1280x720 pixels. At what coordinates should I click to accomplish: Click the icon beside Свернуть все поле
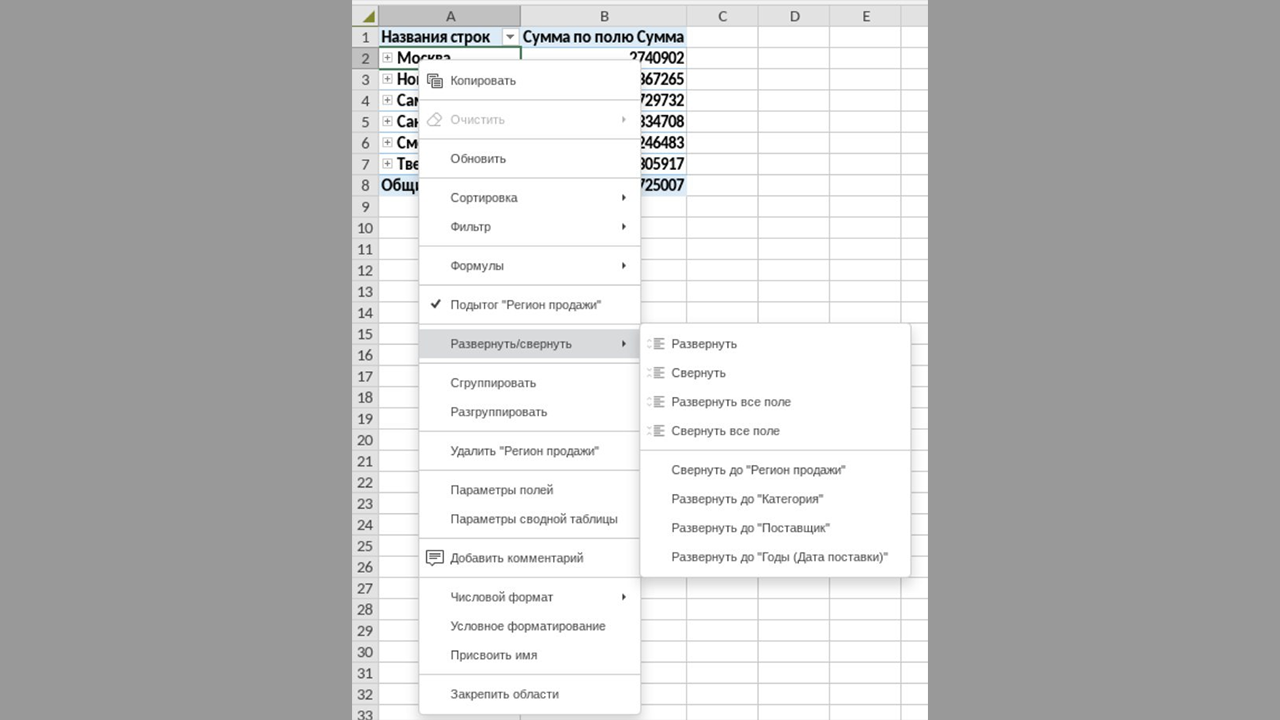[x=656, y=431]
